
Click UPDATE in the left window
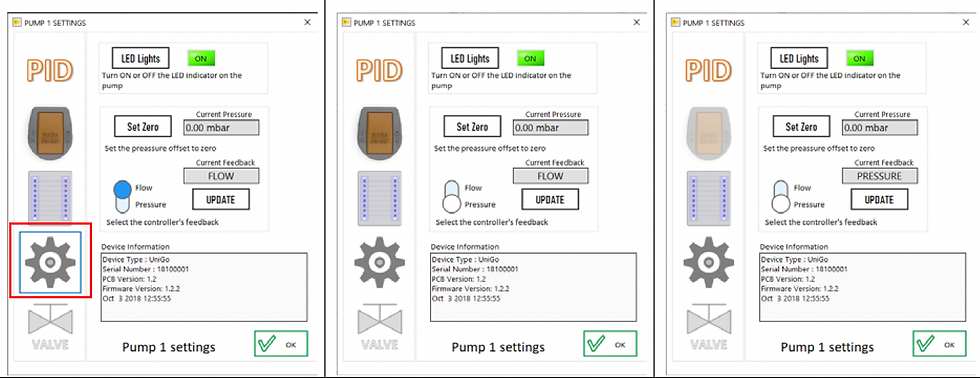(221, 200)
